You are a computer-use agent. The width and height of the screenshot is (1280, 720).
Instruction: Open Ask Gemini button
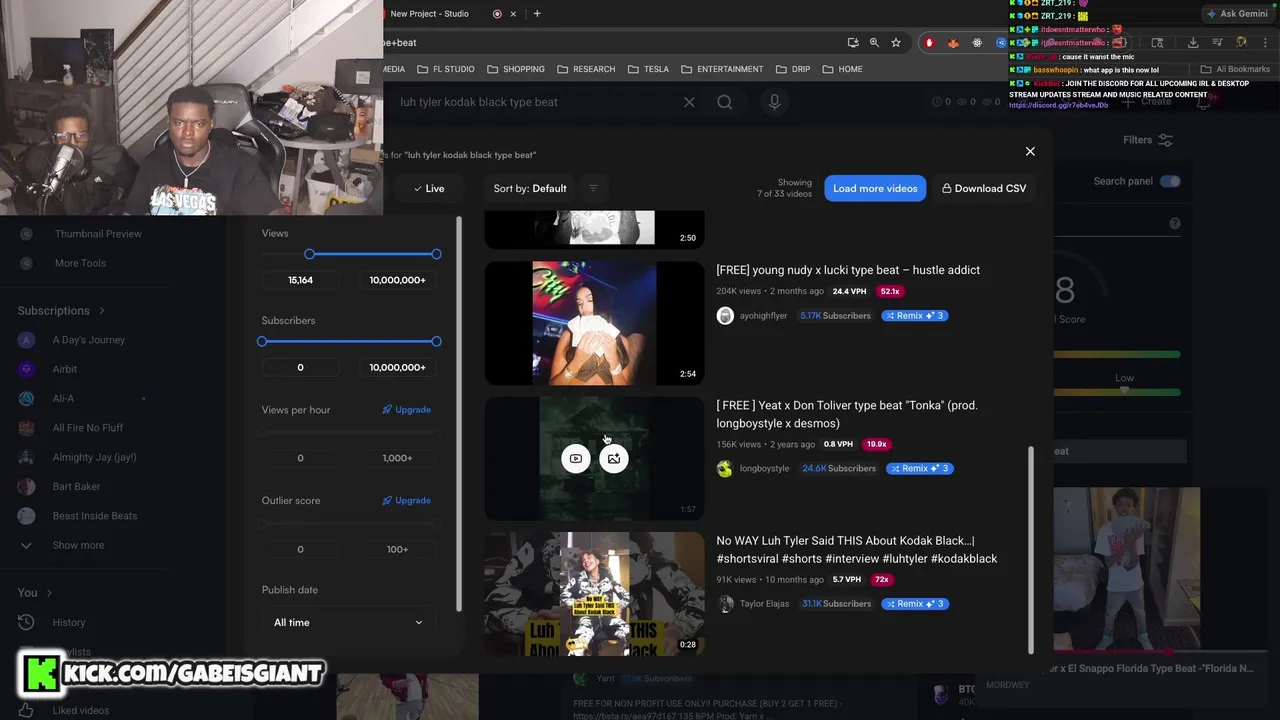1237,14
